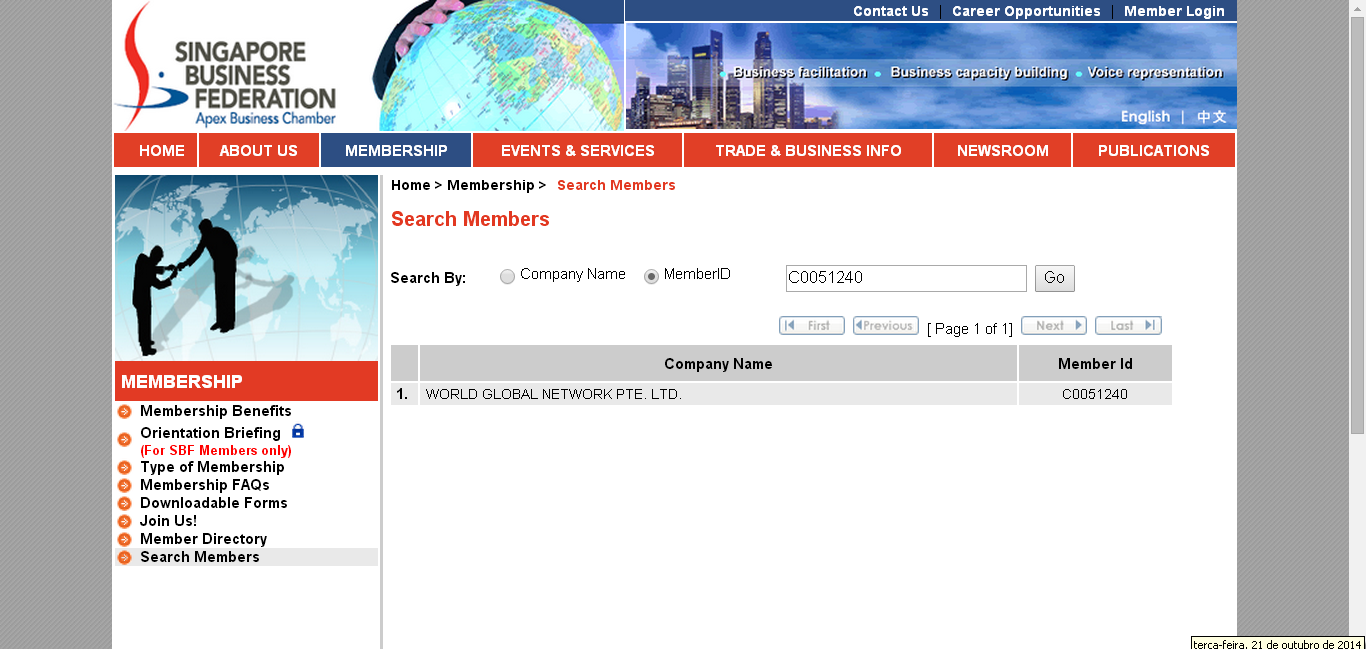
Task: Open the NEWSROOM menu tab
Action: click(1003, 150)
